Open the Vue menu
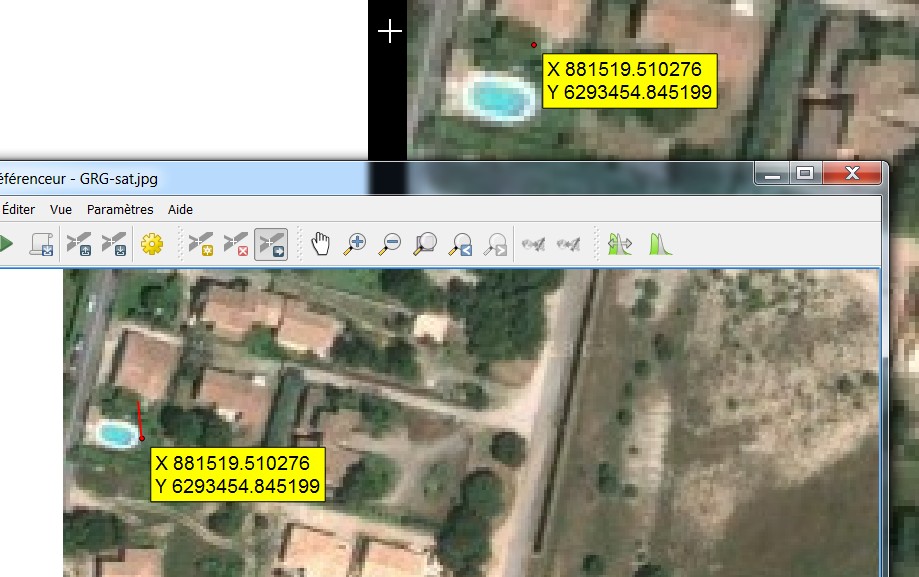Screen dimensions: 919x577 61,209
